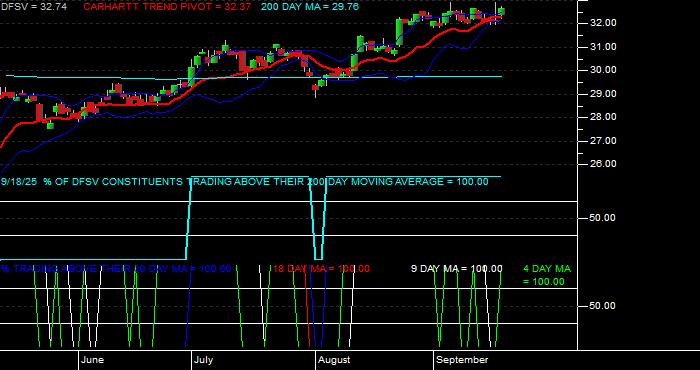Screen dimensions: 700x370
Task: Click the CARHARTT TREND PIVOT = 32.37 label
Action: point(167,7)
